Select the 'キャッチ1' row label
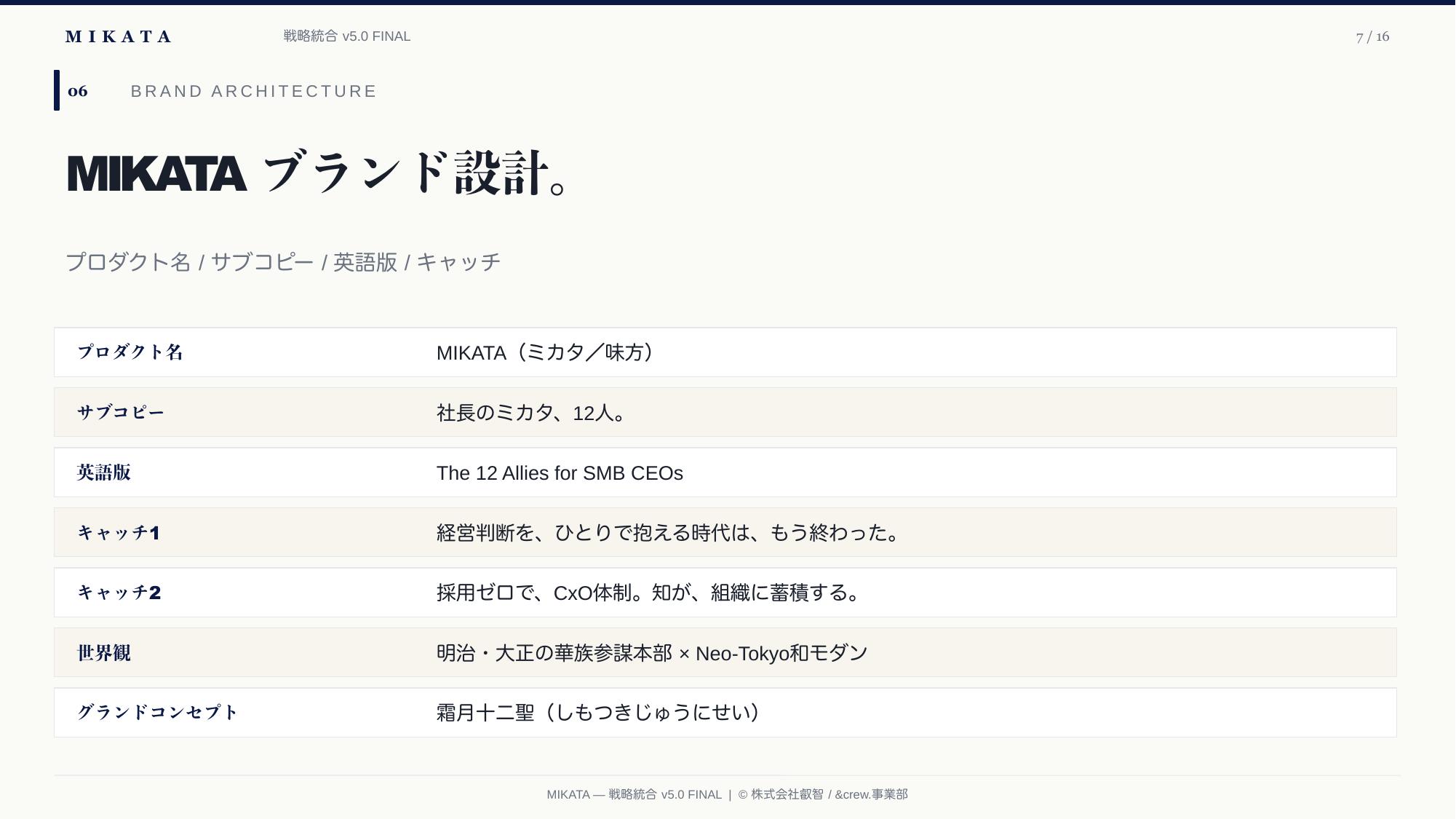Viewport: 1456px width, 819px height. coord(119,533)
